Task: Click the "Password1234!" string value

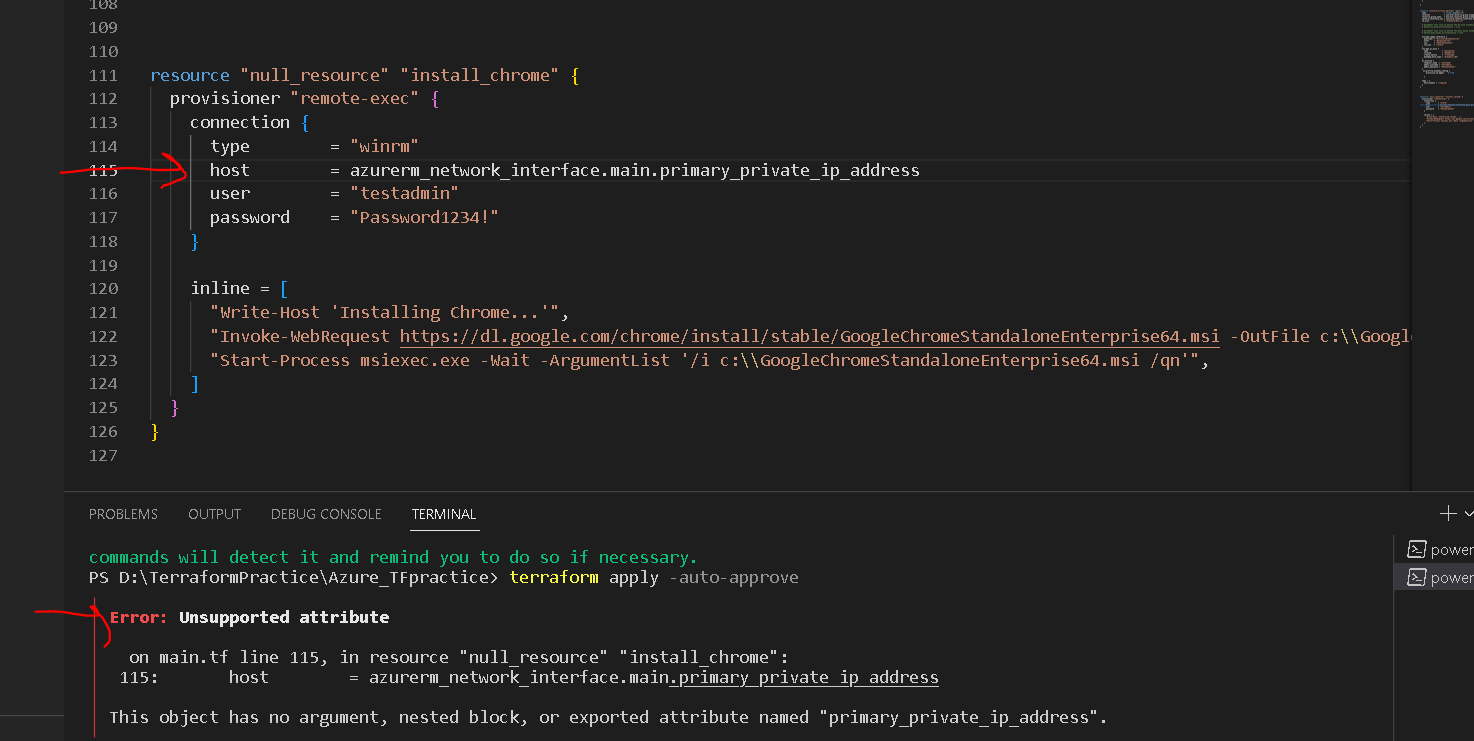Action: tap(424, 217)
